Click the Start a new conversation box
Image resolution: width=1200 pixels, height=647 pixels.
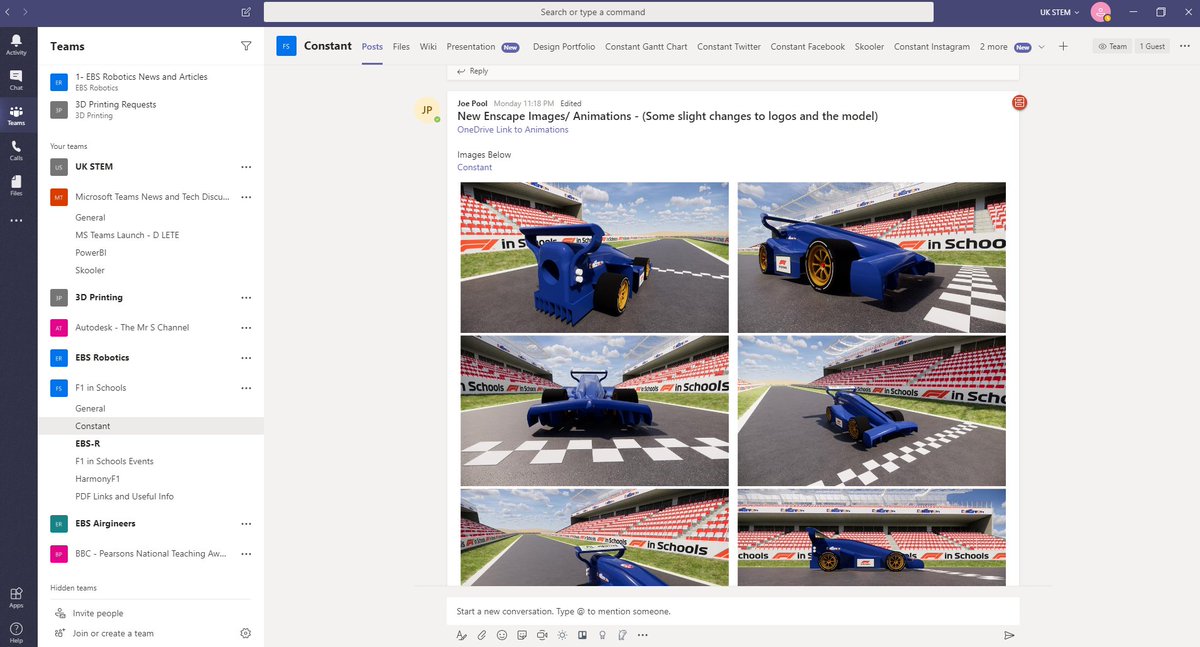click(733, 611)
